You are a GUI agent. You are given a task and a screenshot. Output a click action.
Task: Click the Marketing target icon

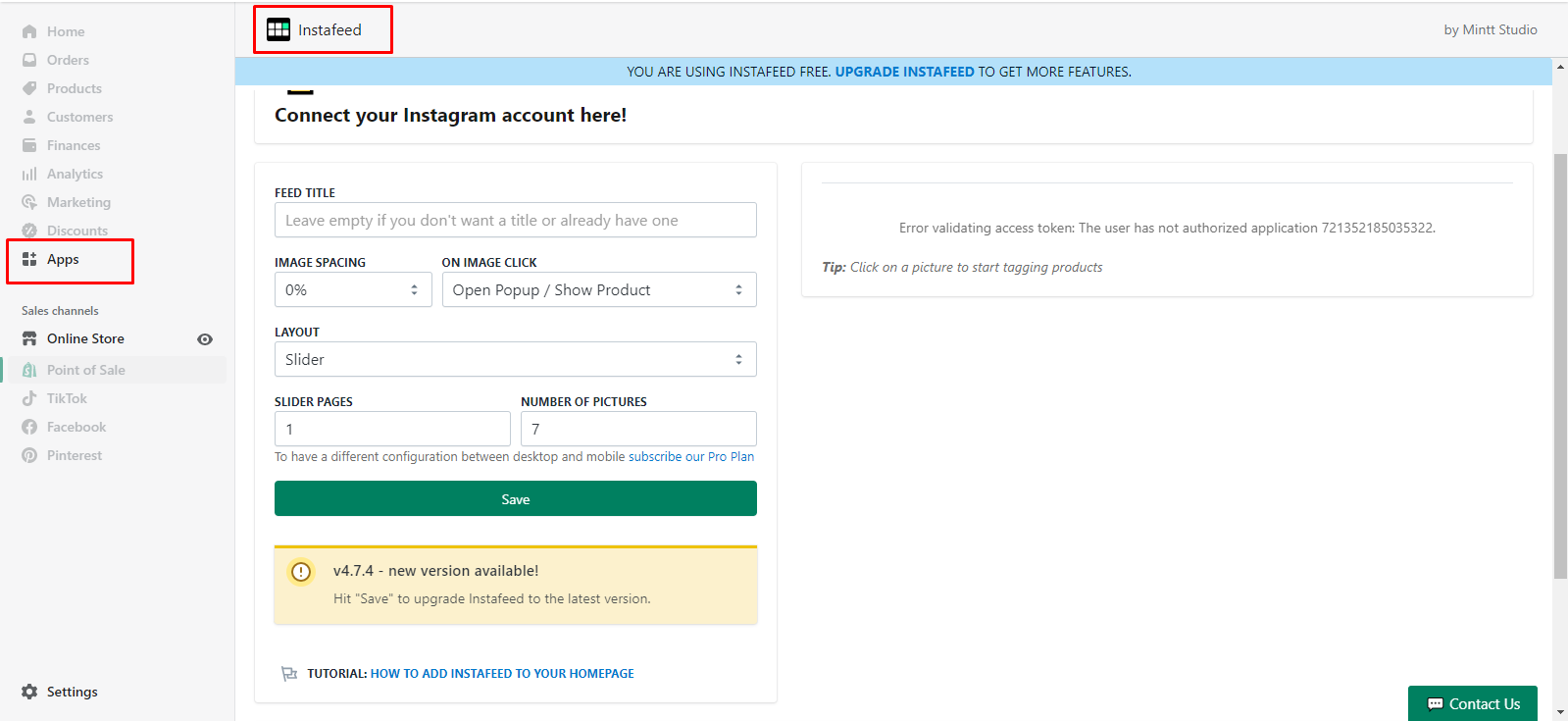click(29, 202)
